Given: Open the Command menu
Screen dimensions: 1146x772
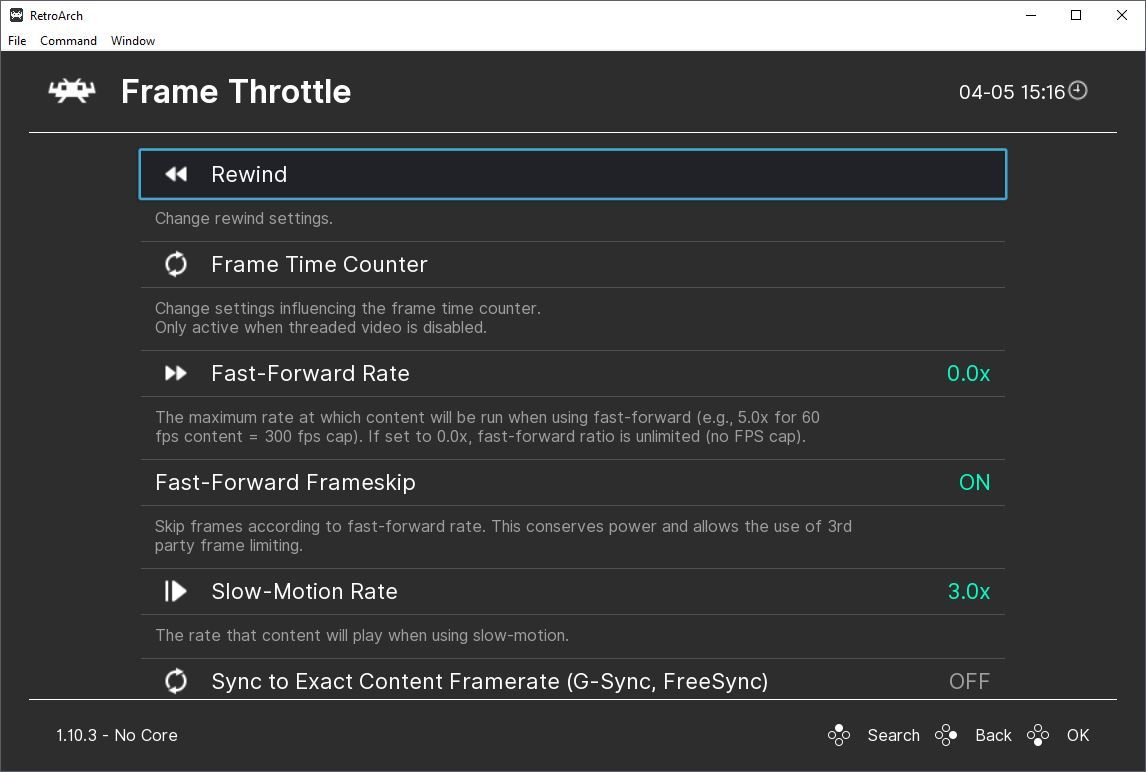Looking at the screenshot, I should [68, 41].
